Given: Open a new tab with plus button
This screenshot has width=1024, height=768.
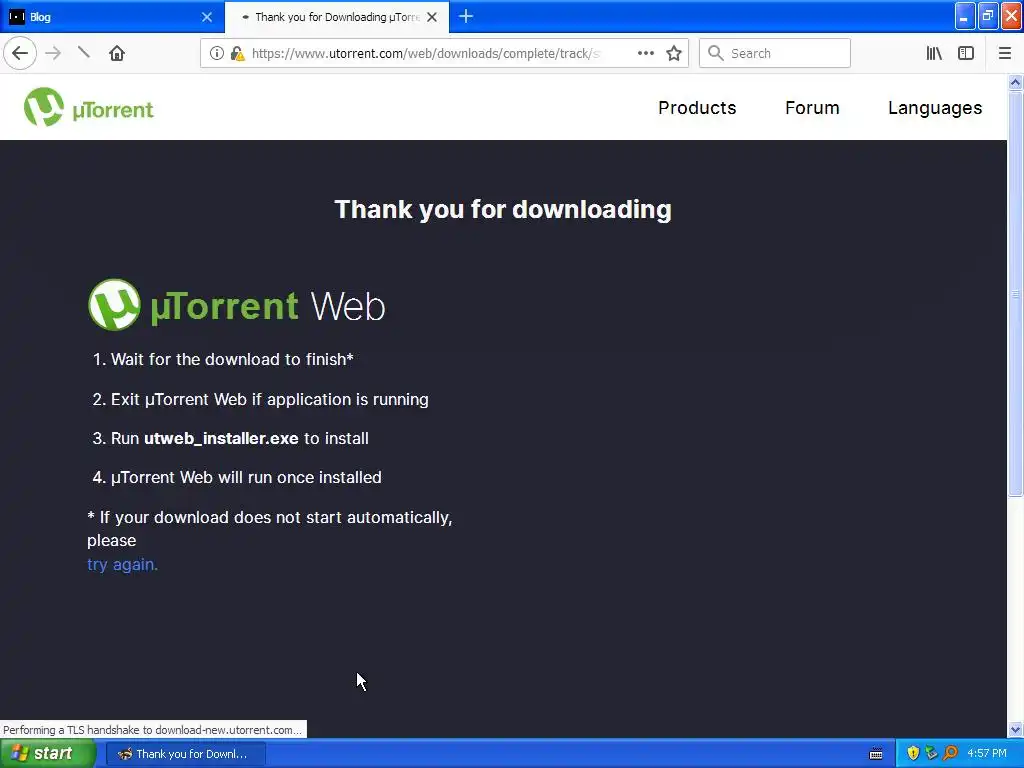Looking at the screenshot, I should [x=466, y=16].
